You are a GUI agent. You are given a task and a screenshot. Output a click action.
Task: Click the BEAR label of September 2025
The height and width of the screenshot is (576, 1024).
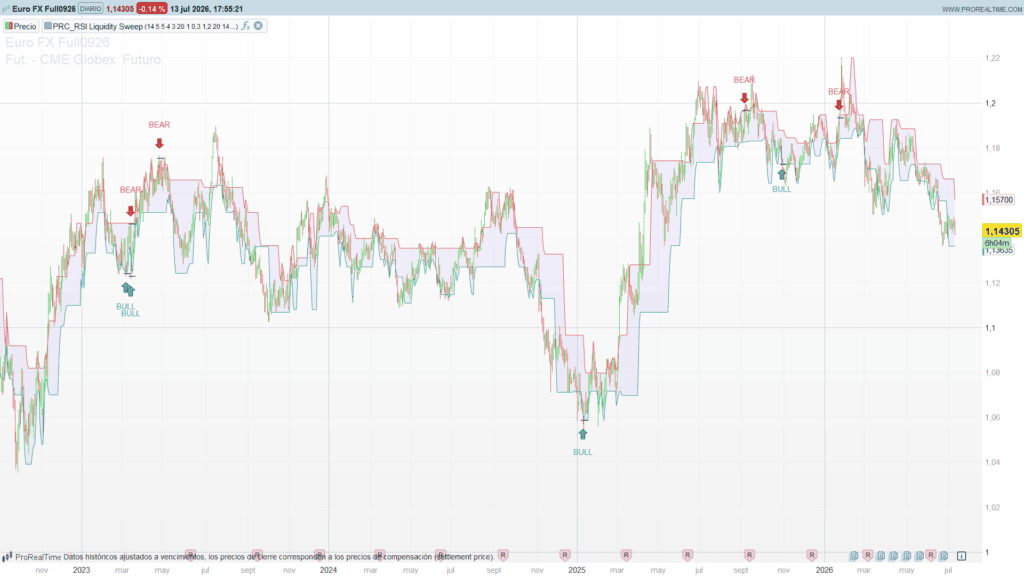click(744, 80)
